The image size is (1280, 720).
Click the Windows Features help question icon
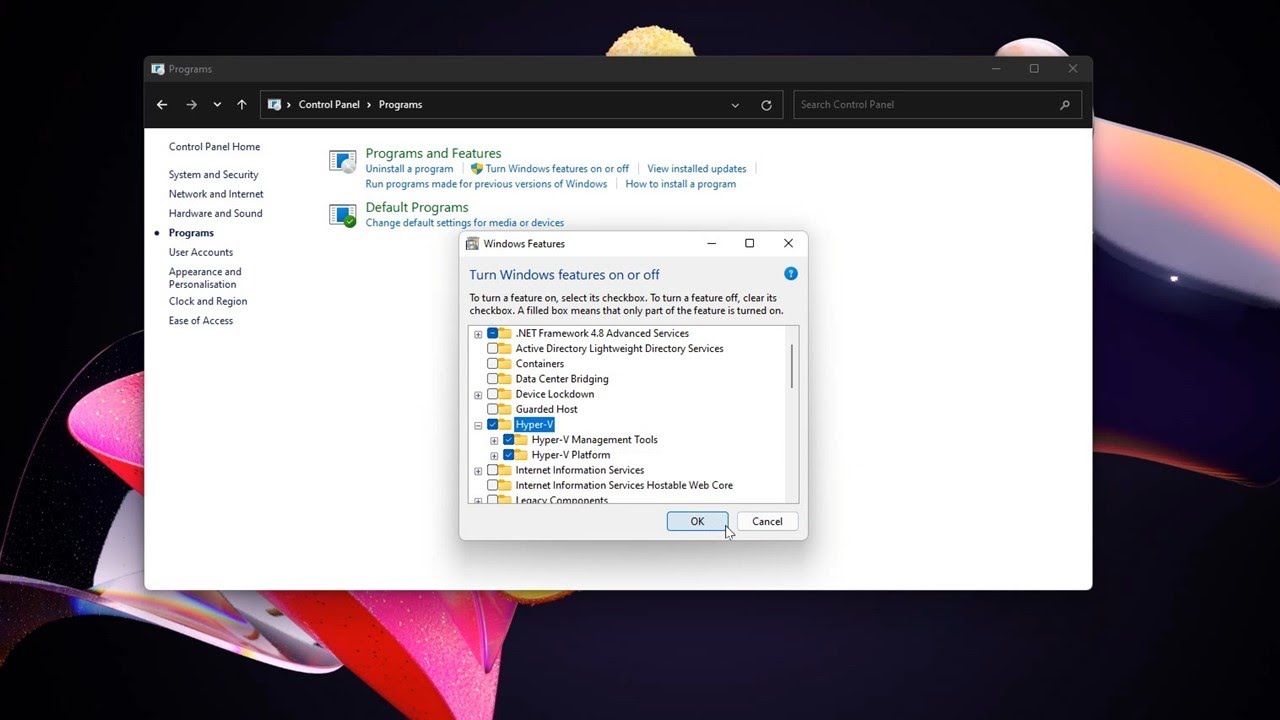coord(790,274)
